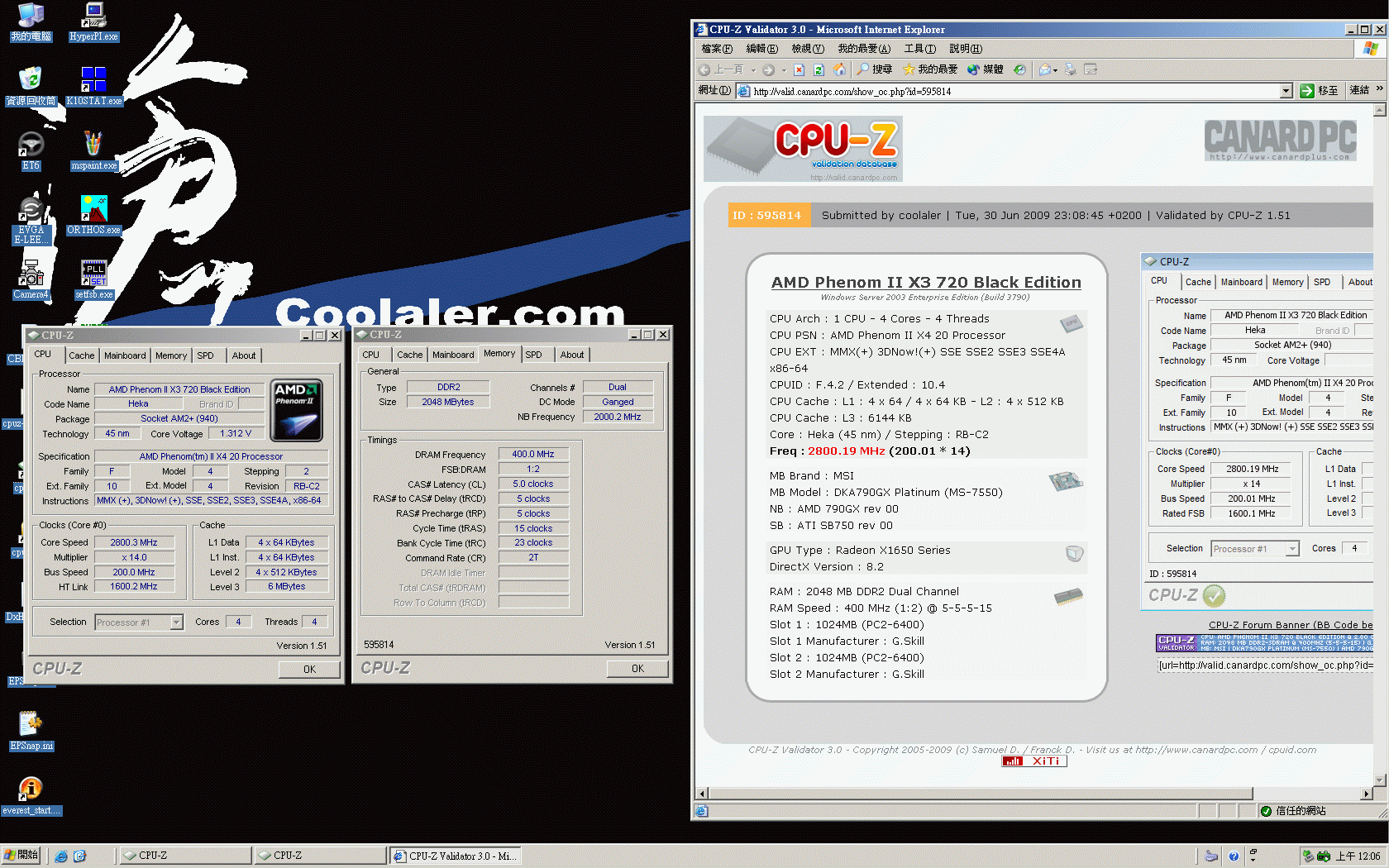
Task: Open My Computer desktop icon
Action: [x=31, y=21]
